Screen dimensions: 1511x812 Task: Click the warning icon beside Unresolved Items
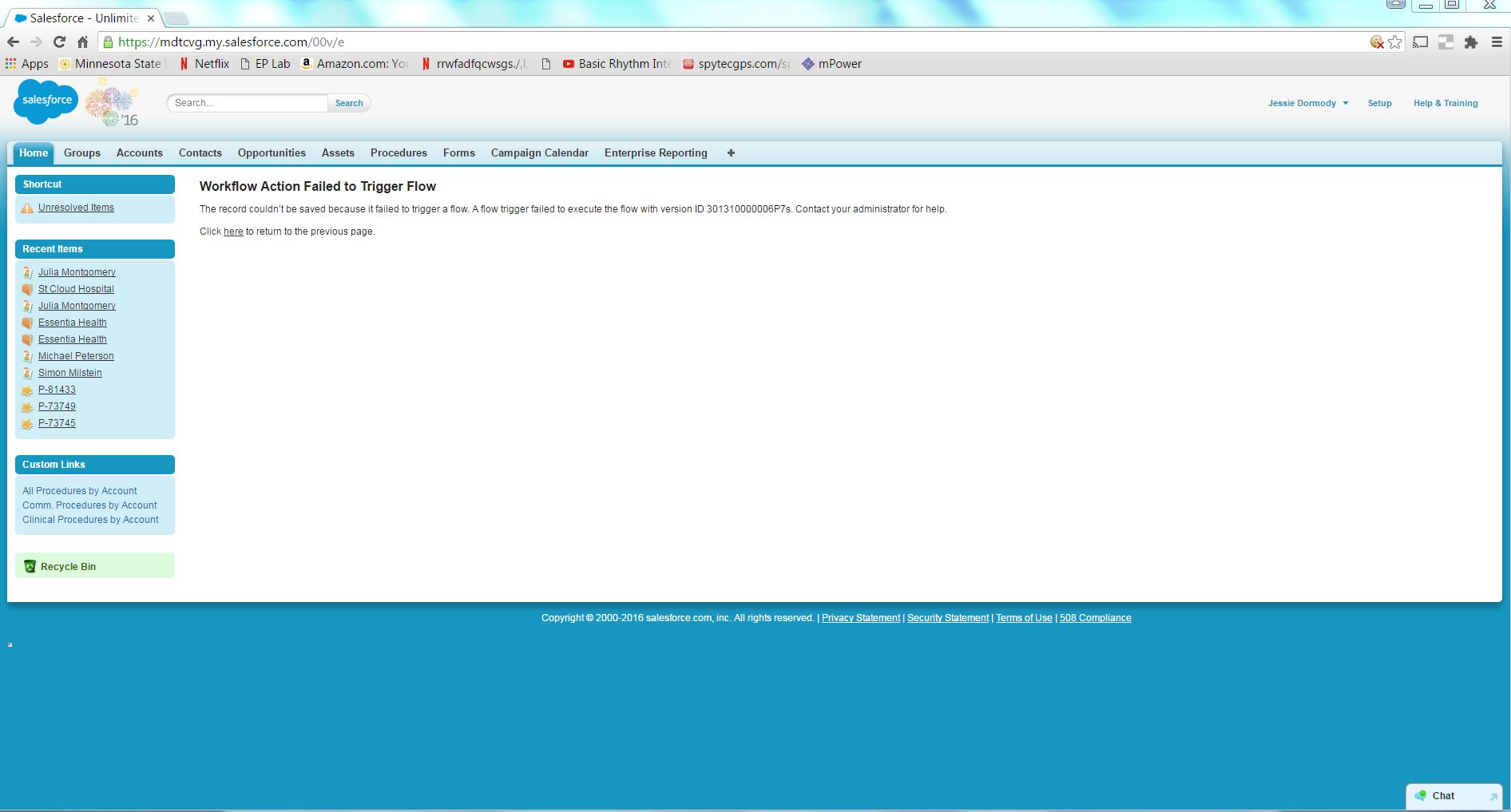point(27,208)
